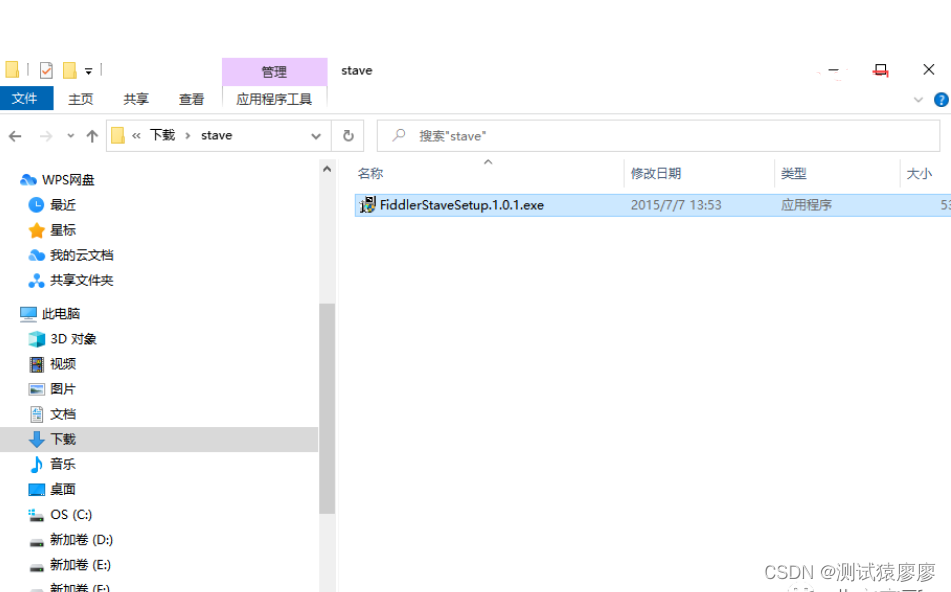951x592 pixels.
Task: Click the new folder quick-access icon
Action: point(70,70)
